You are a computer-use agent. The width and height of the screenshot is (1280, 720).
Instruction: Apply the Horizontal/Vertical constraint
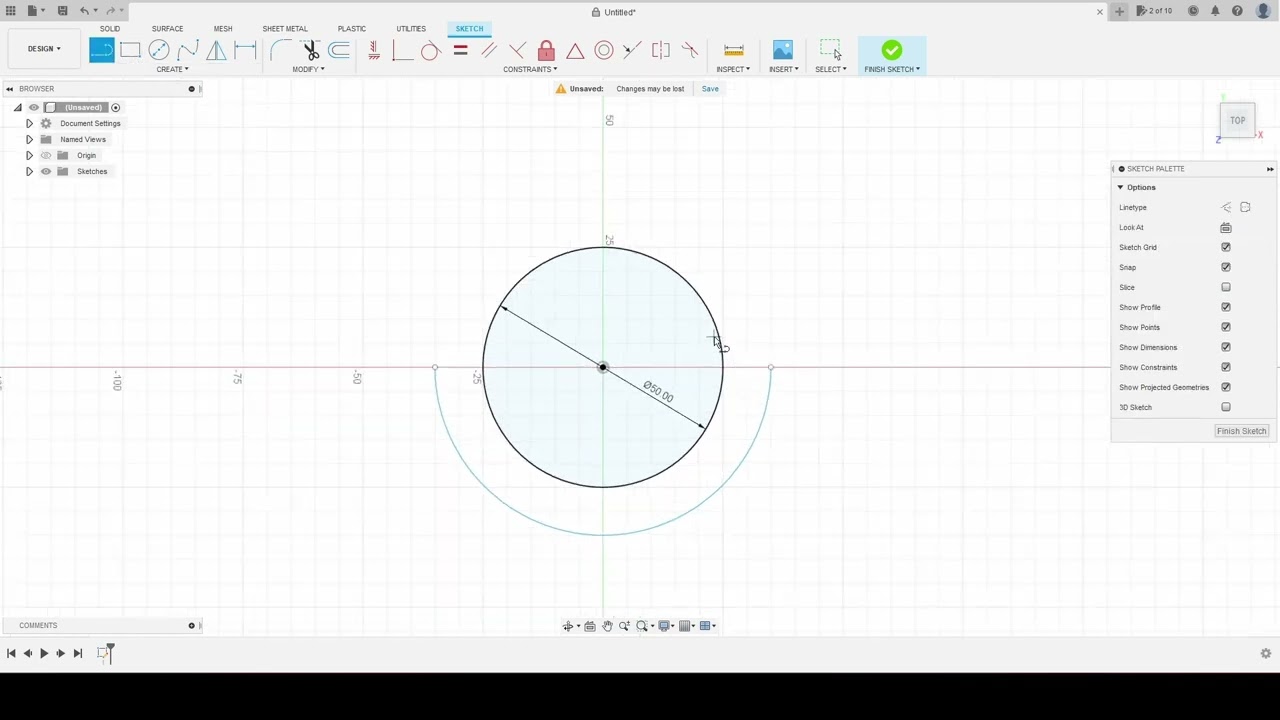(374, 50)
